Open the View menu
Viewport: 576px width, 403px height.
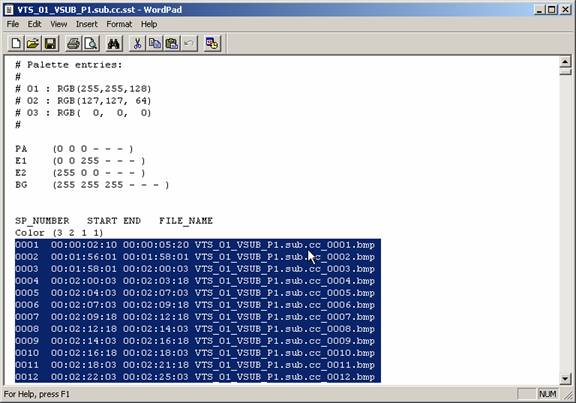tap(58, 24)
